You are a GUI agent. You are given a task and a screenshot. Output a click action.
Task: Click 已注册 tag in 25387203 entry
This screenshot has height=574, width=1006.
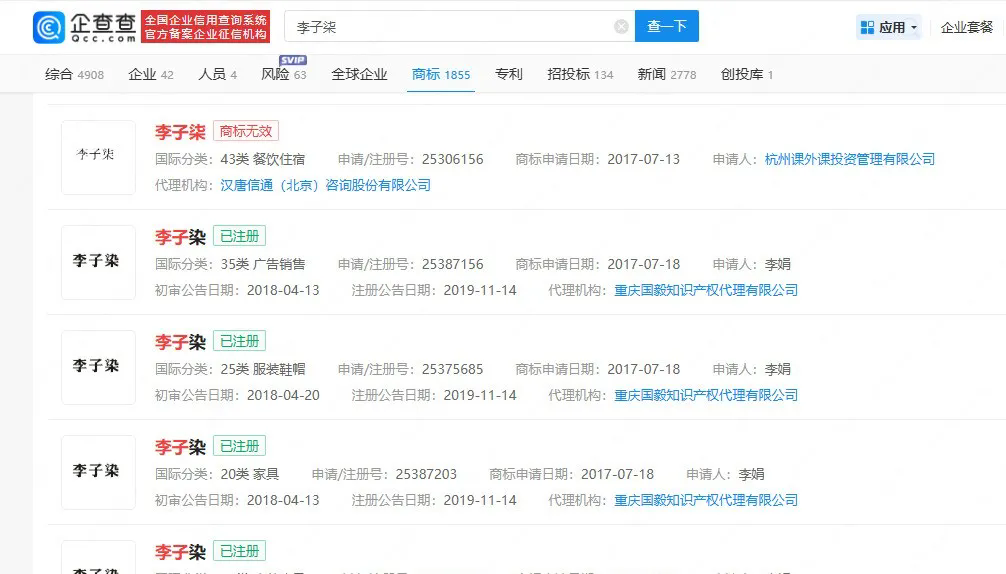click(x=239, y=446)
